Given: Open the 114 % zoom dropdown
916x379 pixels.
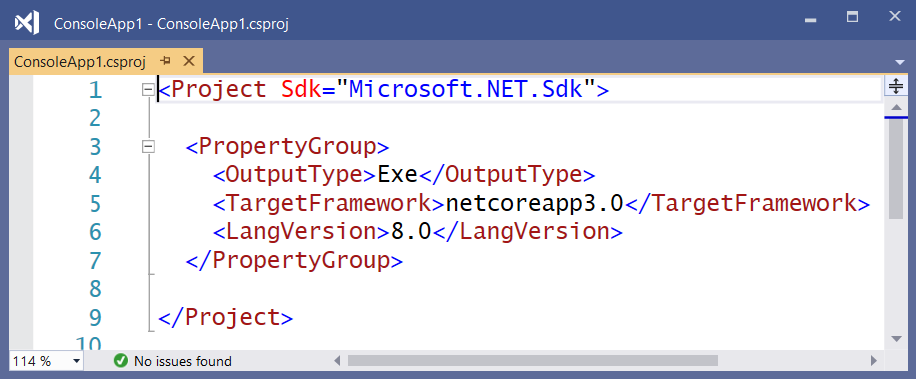Looking at the screenshot, I should (77, 361).
